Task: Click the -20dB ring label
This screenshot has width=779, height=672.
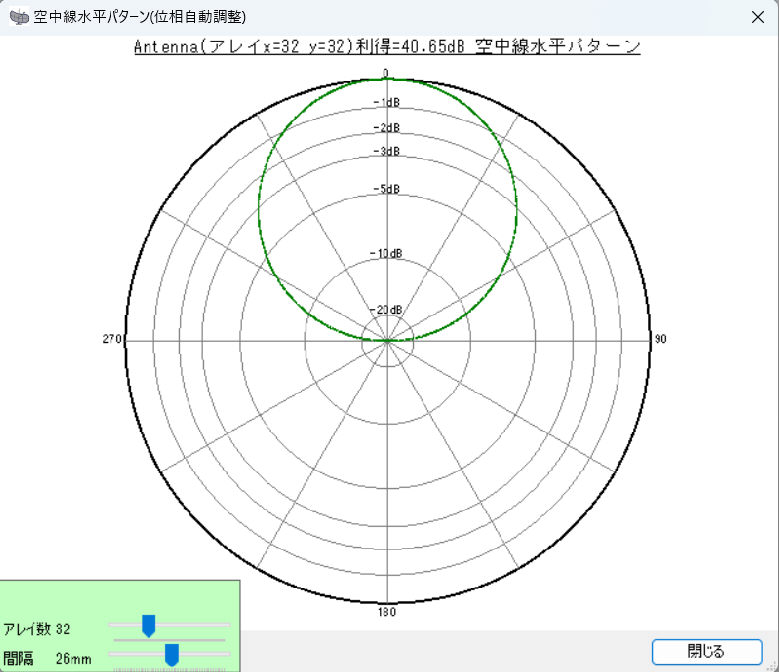Action: pos(387,310)
